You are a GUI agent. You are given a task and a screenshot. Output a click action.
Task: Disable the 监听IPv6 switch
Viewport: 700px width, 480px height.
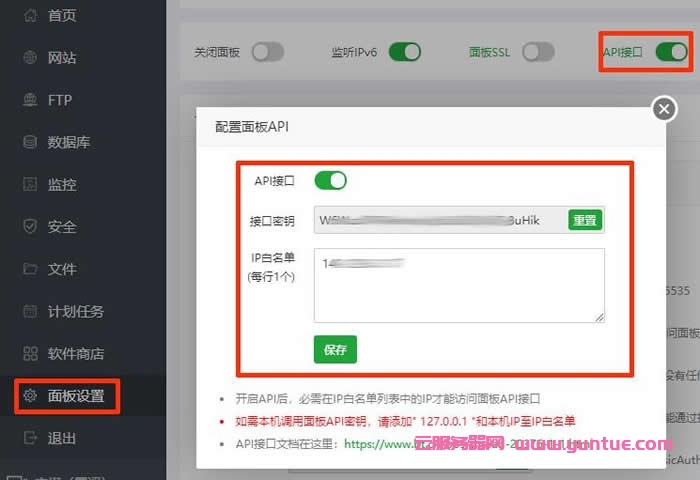point(404,52)
